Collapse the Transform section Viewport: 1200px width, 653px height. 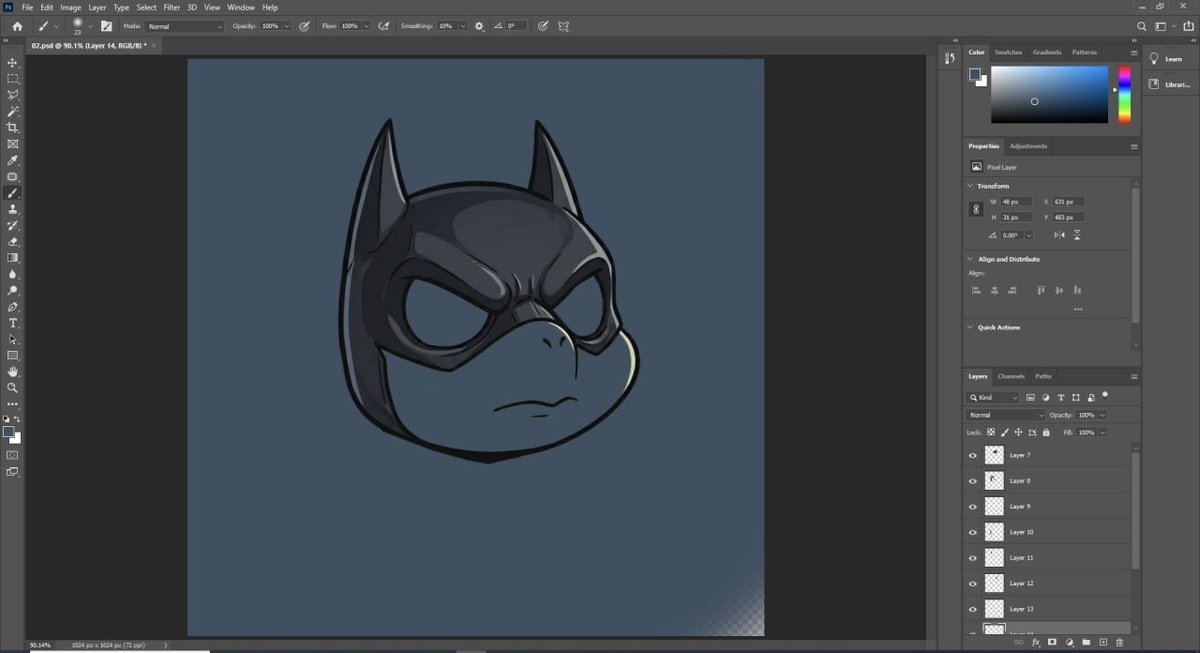coord(970,186)
